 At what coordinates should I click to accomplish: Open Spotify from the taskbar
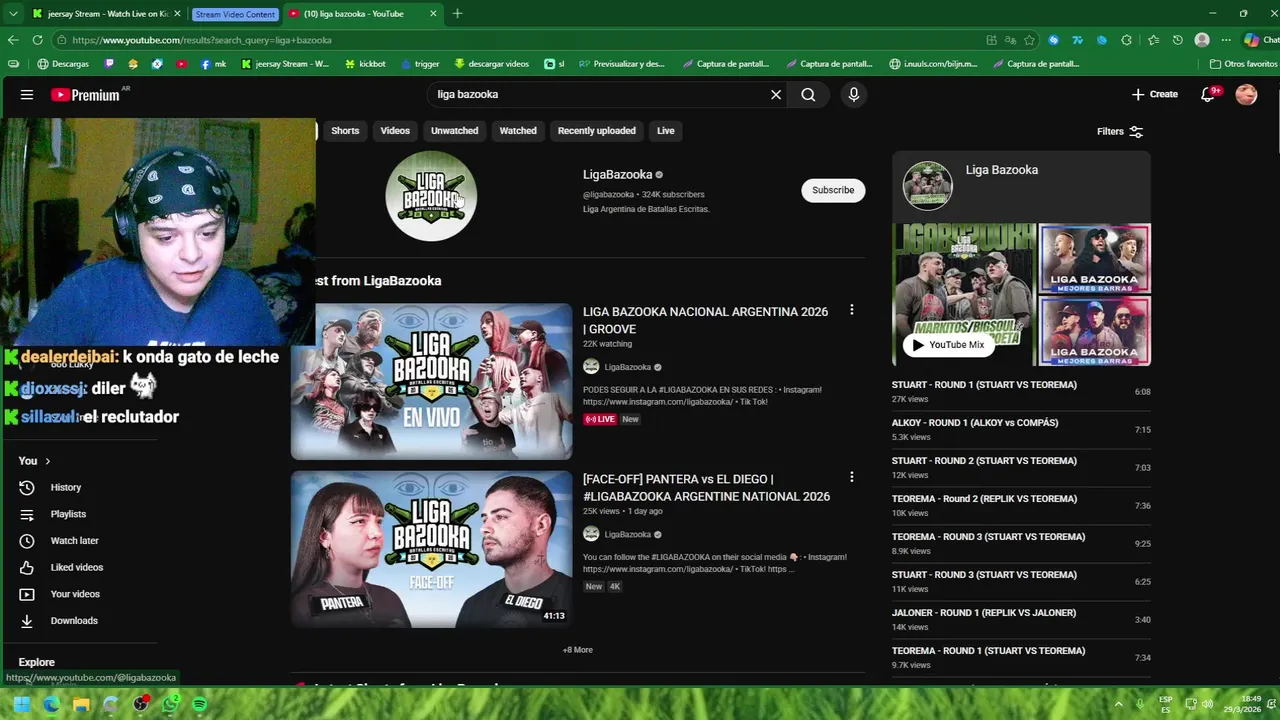[x=200, y=705]
